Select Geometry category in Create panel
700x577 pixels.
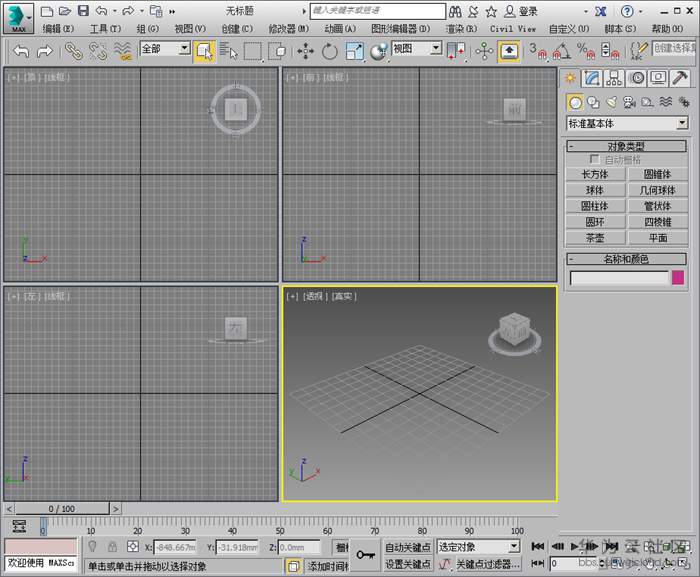[575, 103]
